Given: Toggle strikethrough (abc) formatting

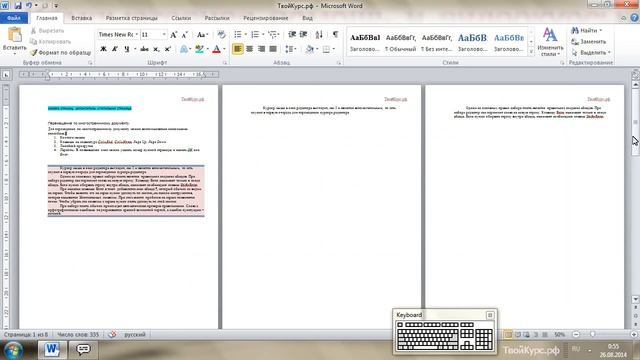Looking at the screenshot, I should (x=144, y=49).
